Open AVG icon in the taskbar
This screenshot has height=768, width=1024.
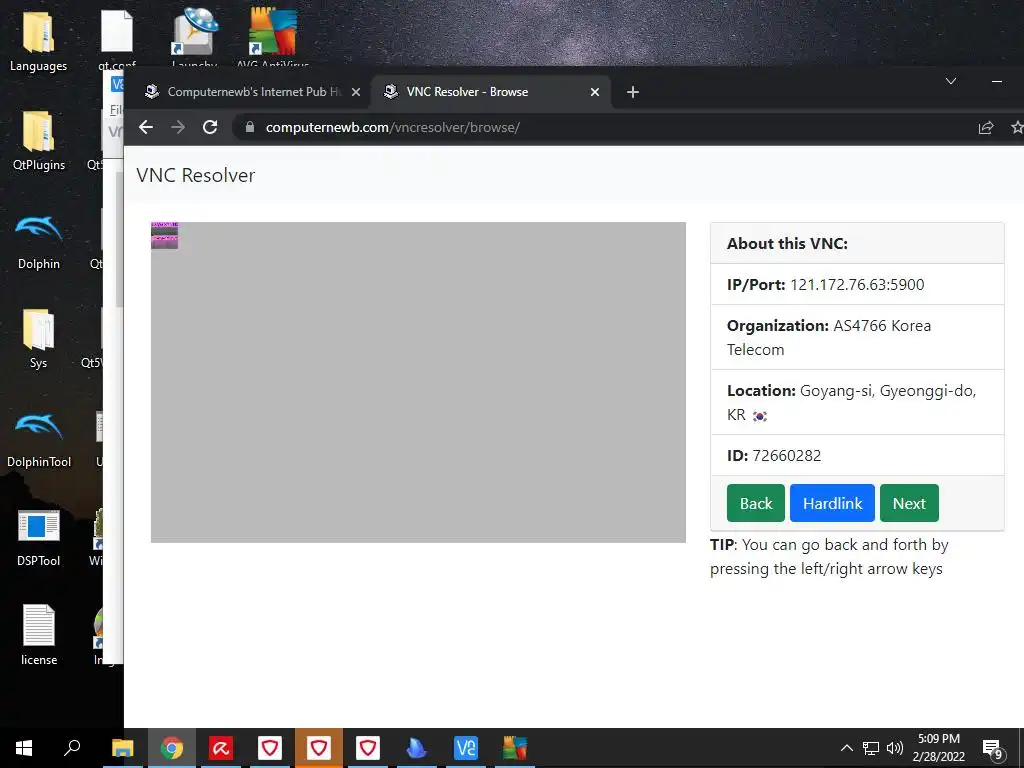[515, 748]
